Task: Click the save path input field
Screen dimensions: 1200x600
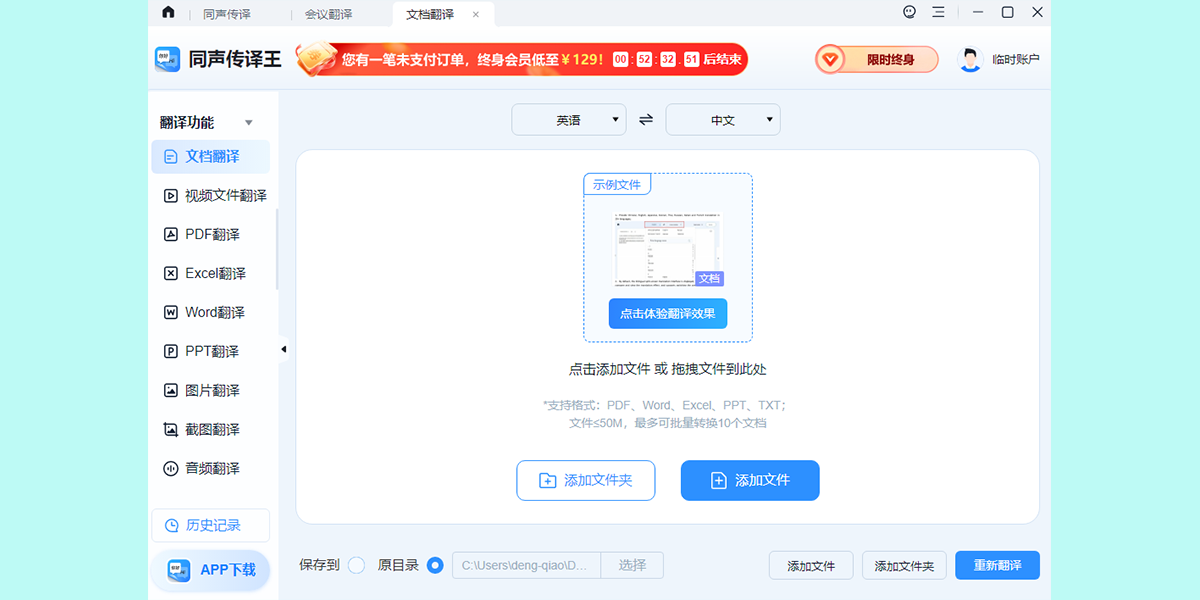Action: [527, 565]
